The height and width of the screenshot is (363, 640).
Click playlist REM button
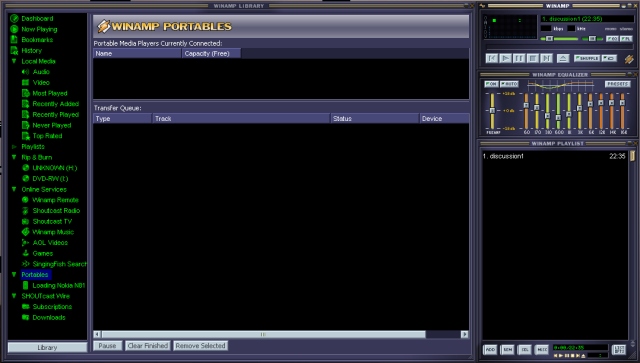507,350
